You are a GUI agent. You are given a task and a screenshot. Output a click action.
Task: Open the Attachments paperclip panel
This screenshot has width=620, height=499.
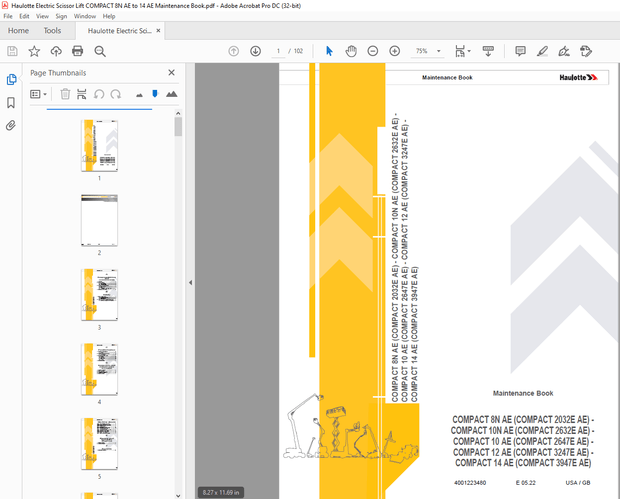11,126
